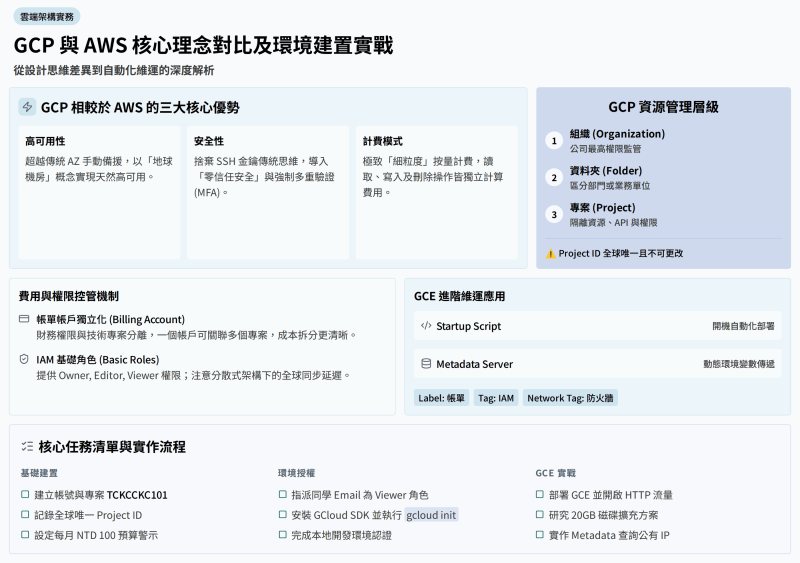Image resolution: width=800 pixels, height=563 pixels.
Task: Click the 基礎建置 column header
Action: [x=39, y=473]
